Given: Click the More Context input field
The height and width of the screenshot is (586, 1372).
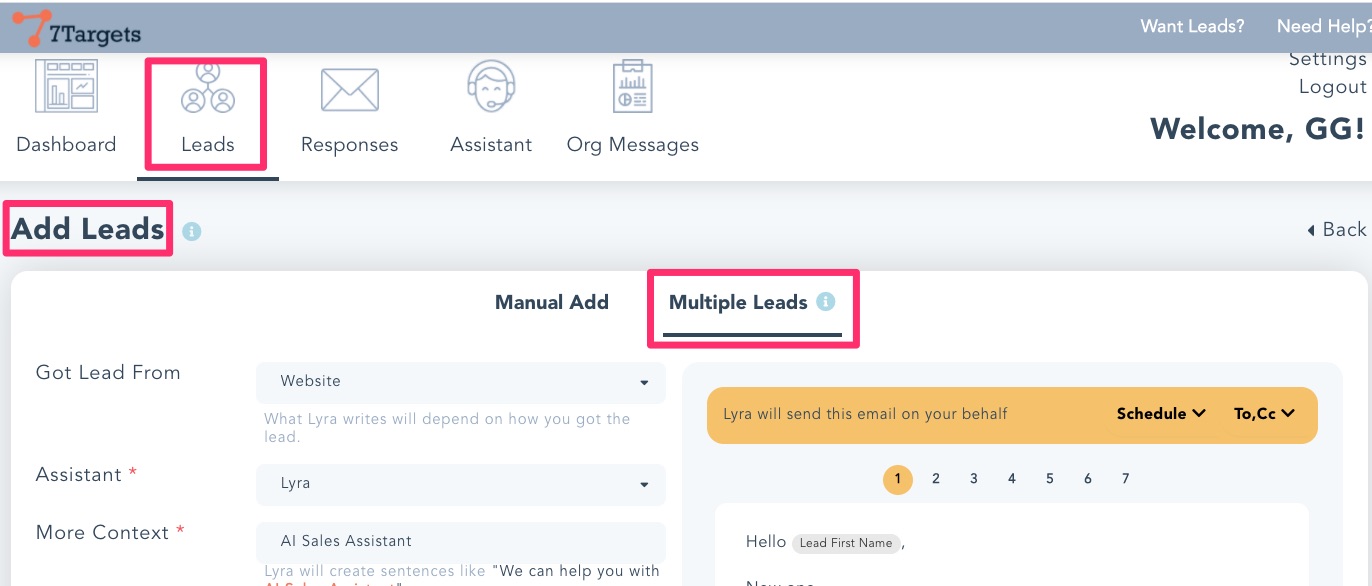Looking at the screenshot, I should 460,541.
